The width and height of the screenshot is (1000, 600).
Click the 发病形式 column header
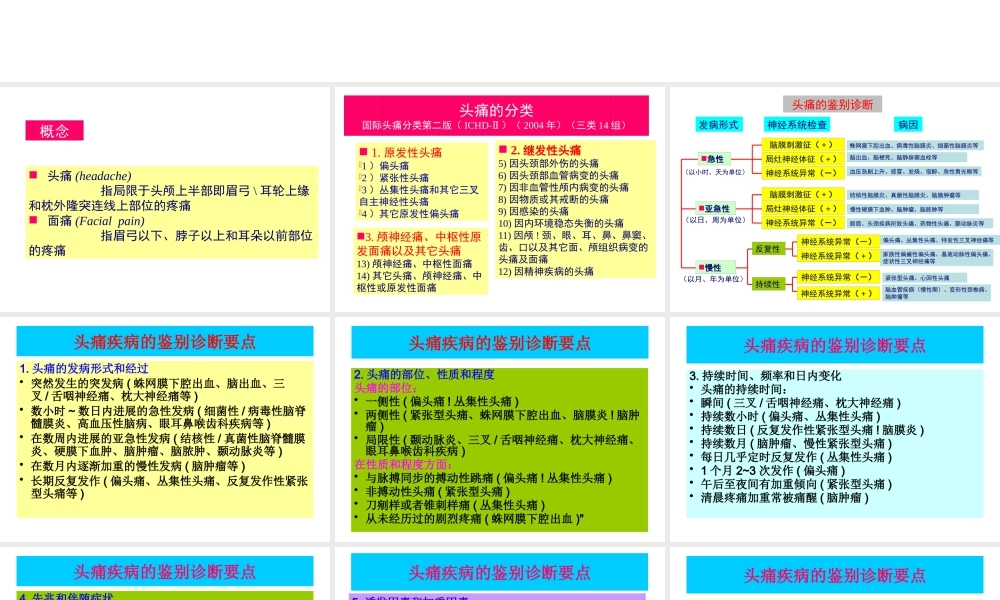pos(719,124)
